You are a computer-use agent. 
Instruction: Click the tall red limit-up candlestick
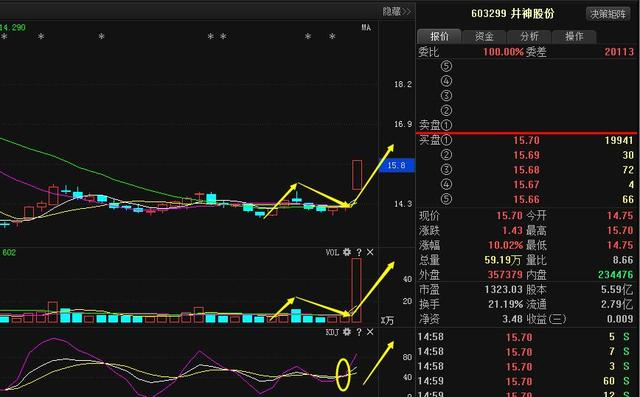(357, 175)
